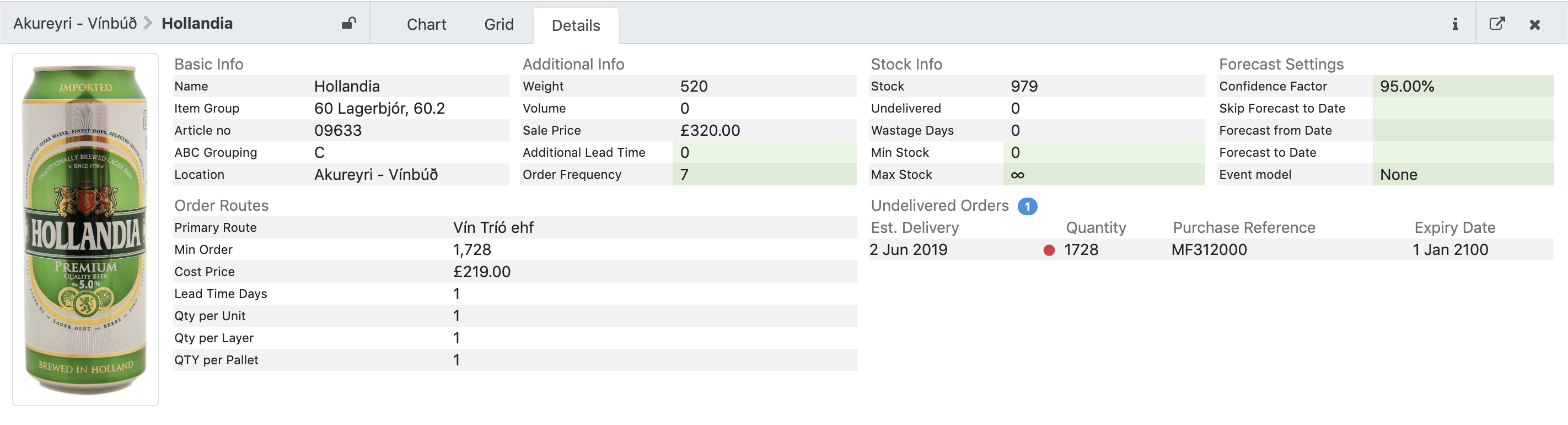Edit the Additional Lead Time value

(765, 152)
